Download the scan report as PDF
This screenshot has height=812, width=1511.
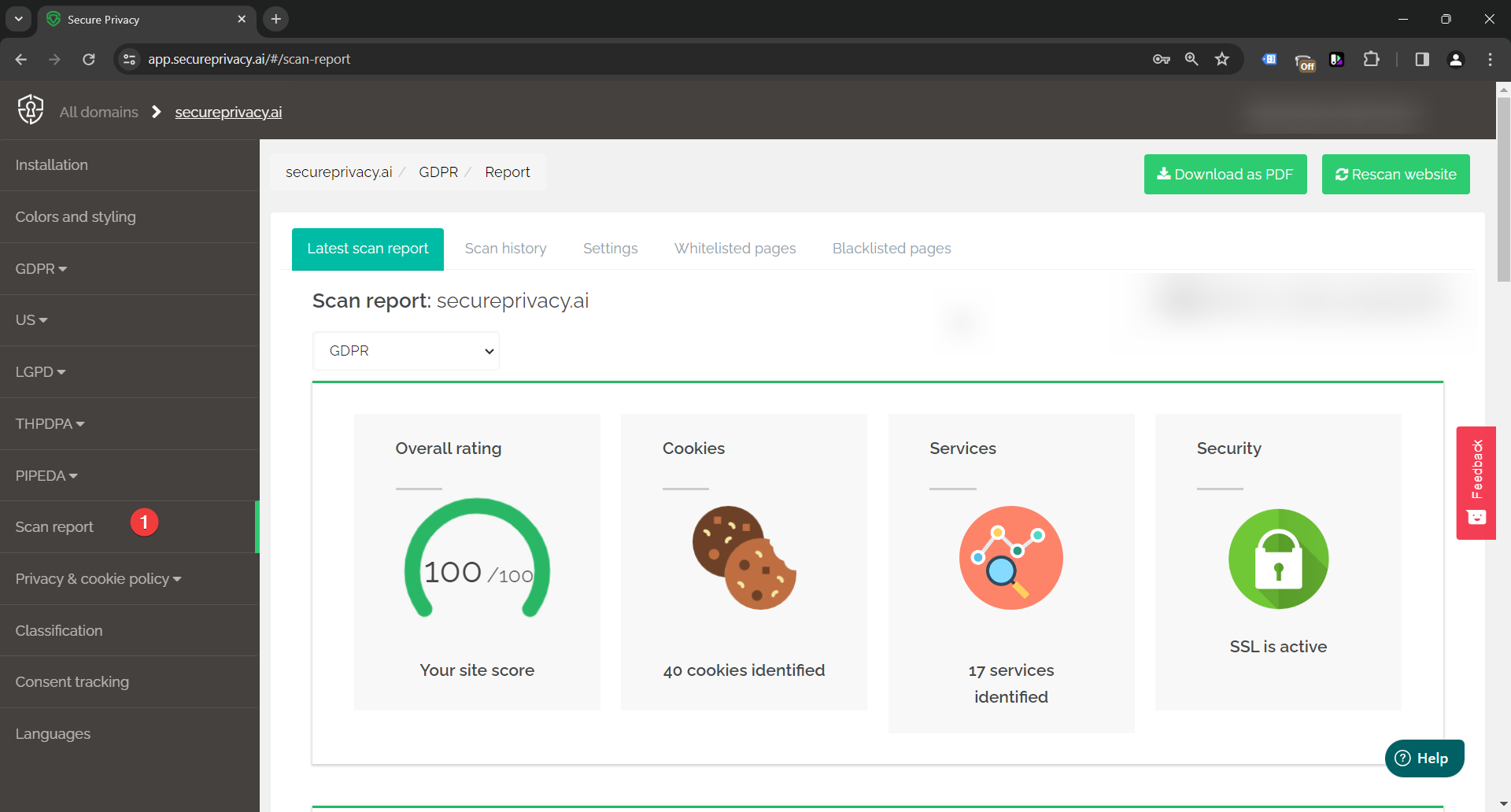click(x=1225, y=174)
